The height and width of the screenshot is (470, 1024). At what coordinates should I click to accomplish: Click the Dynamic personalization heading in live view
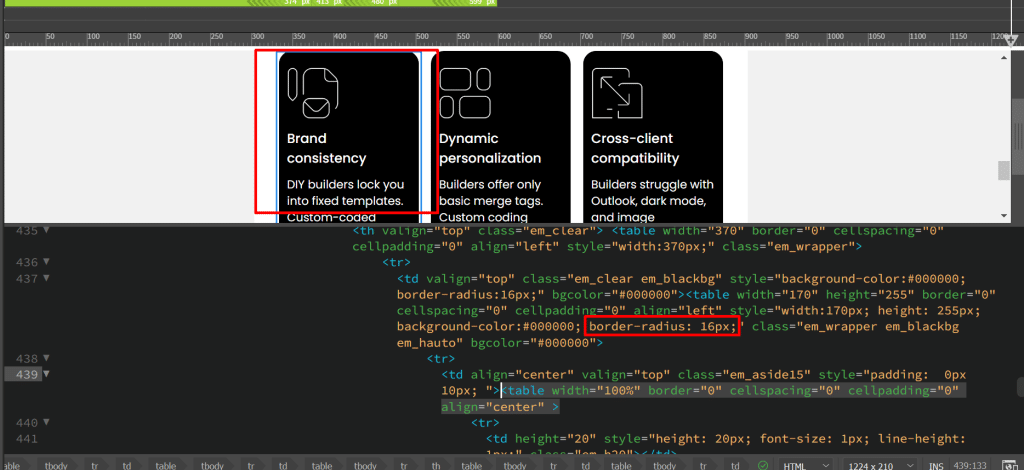pos(490,148)
